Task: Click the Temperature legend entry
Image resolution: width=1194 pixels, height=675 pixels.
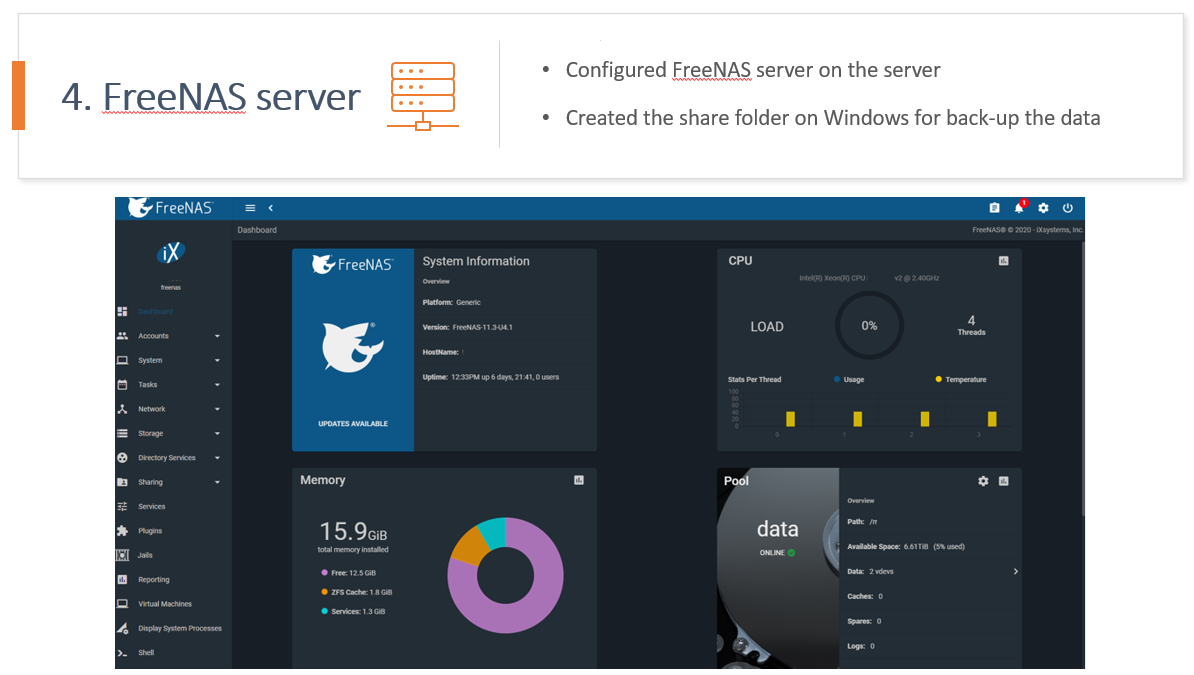Action: pos(960,379)
